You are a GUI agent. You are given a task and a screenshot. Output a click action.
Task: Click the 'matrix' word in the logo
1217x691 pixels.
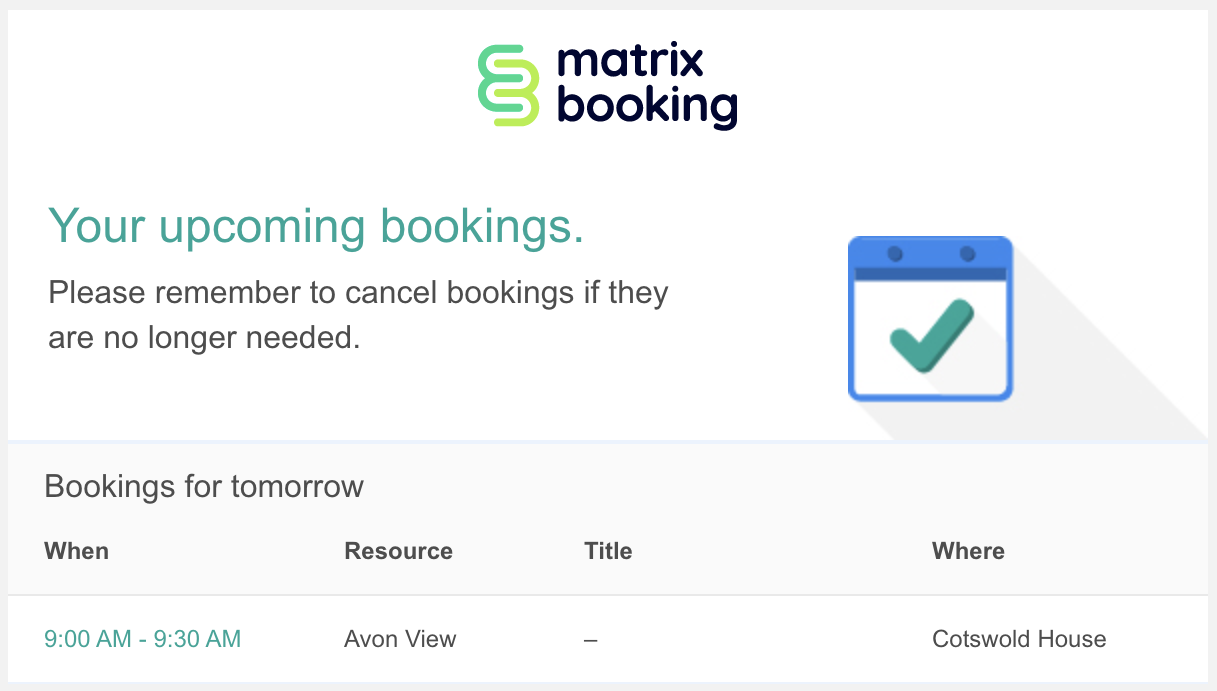630,63
